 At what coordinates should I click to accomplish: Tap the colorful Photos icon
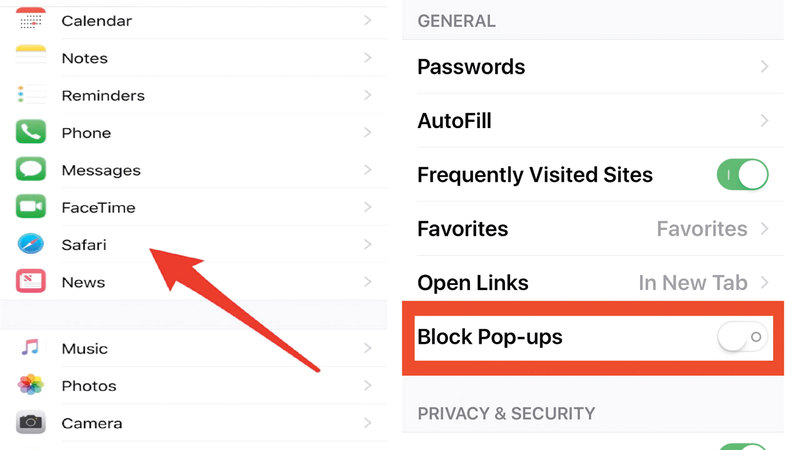(31, 385)
